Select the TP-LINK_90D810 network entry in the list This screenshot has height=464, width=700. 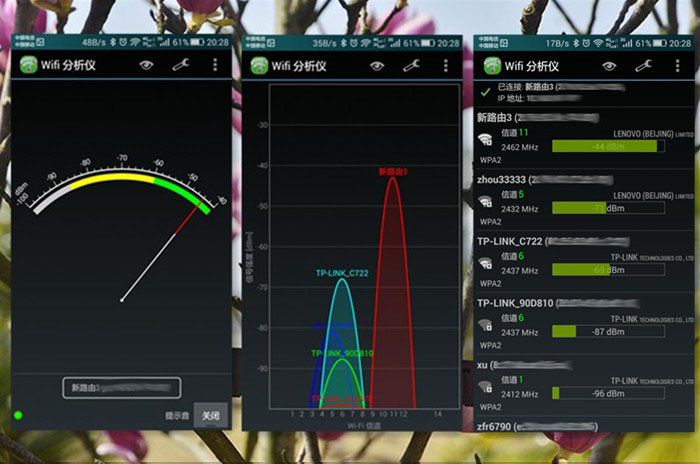pos(584,323)
